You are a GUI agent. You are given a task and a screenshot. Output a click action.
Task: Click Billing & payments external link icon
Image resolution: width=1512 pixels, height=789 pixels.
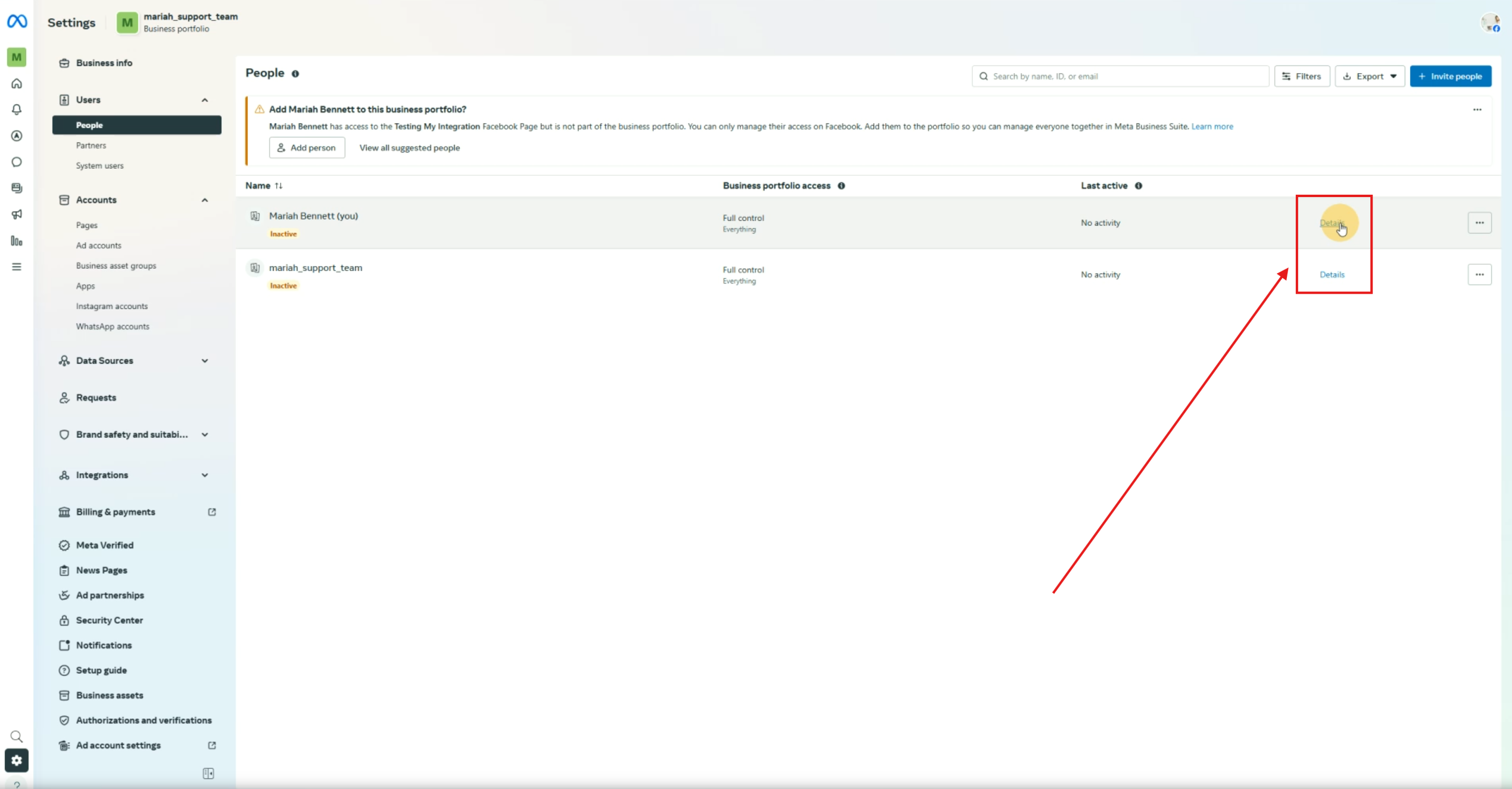[212, 512]
